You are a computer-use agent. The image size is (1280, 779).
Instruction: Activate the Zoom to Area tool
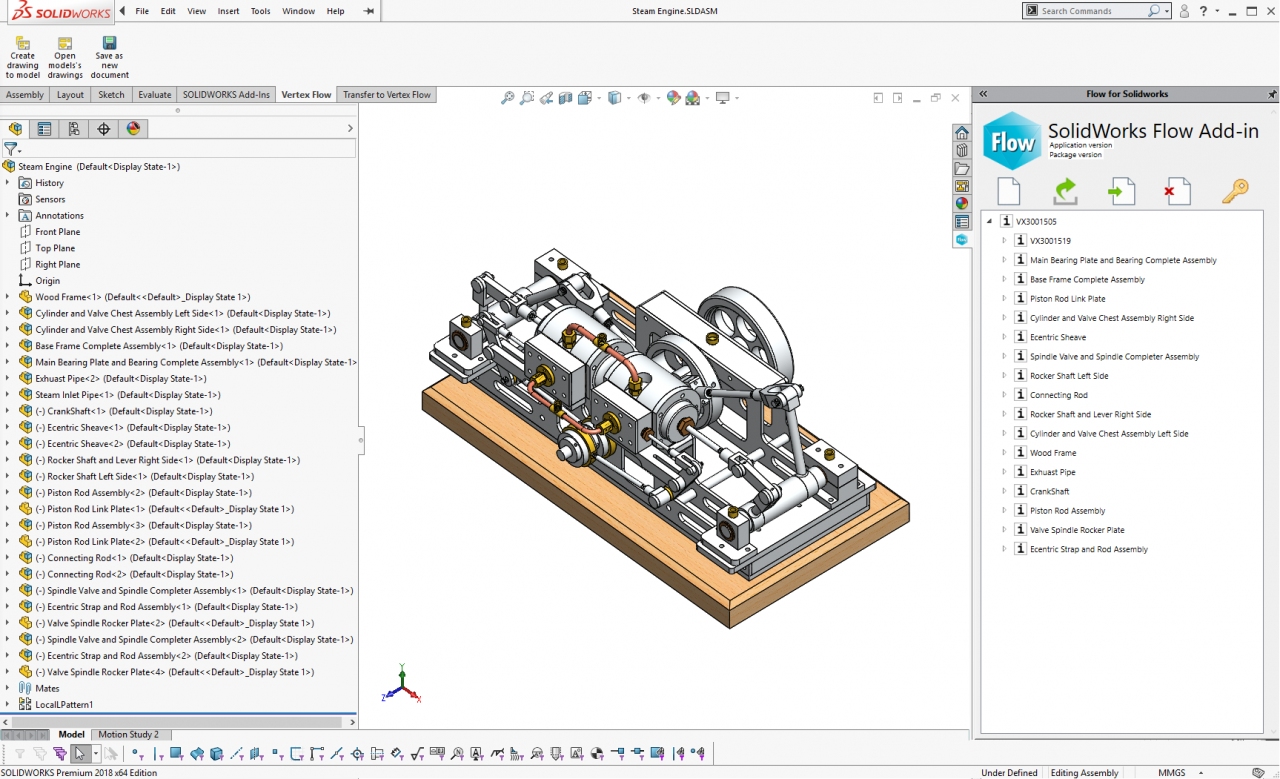coord(527,99)
